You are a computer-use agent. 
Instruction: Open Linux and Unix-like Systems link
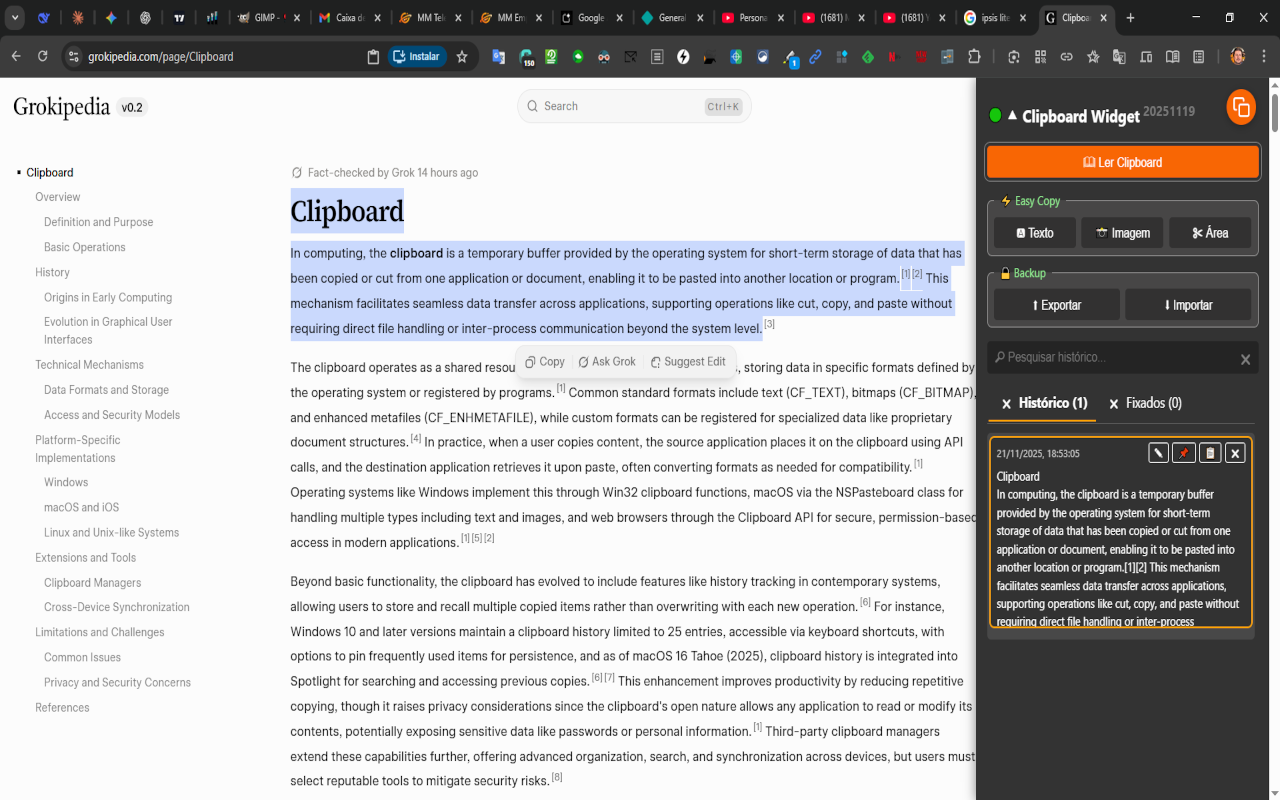coord(111,533)
